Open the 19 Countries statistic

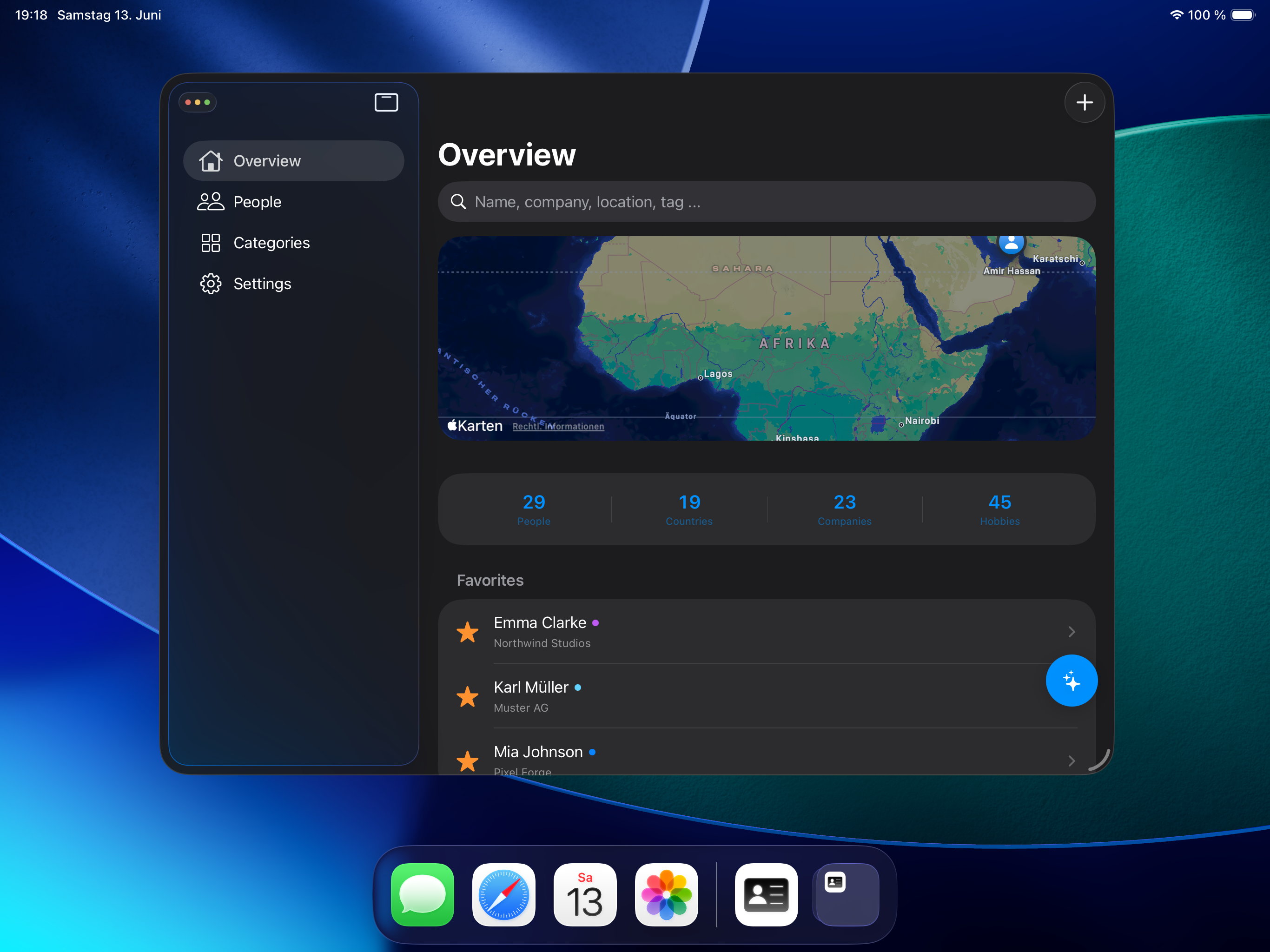689,509
